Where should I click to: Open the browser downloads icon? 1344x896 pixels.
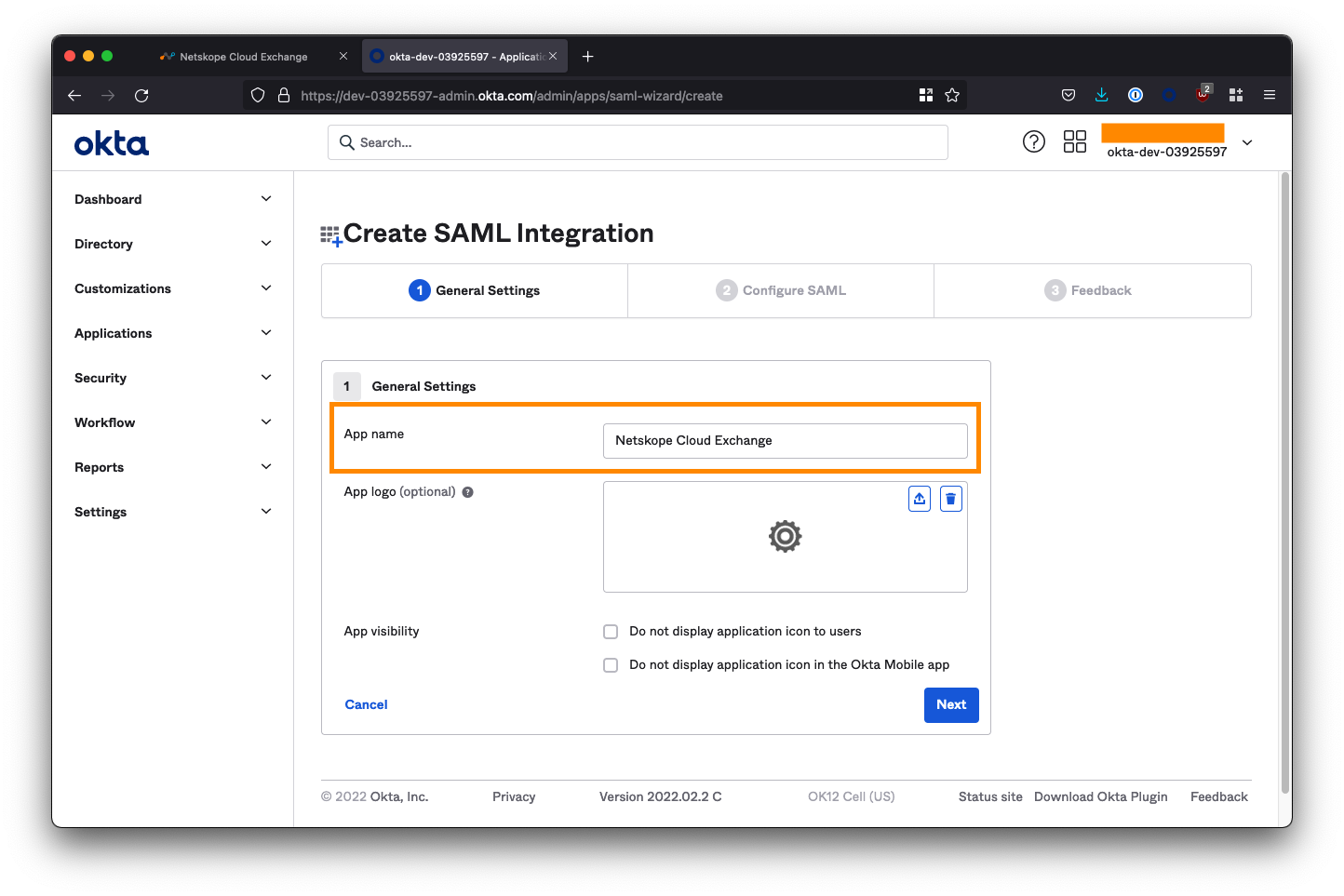pyautogui.click(x=1101, y=95)
